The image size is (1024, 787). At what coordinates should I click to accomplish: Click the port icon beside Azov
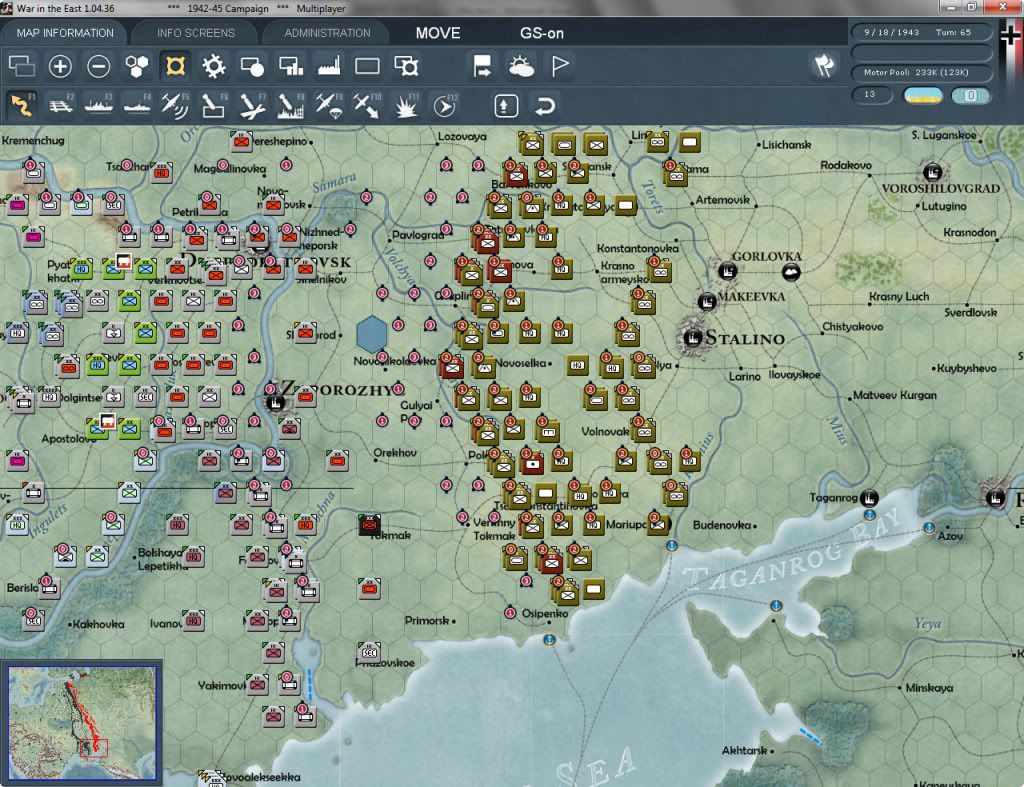[929, 527]
